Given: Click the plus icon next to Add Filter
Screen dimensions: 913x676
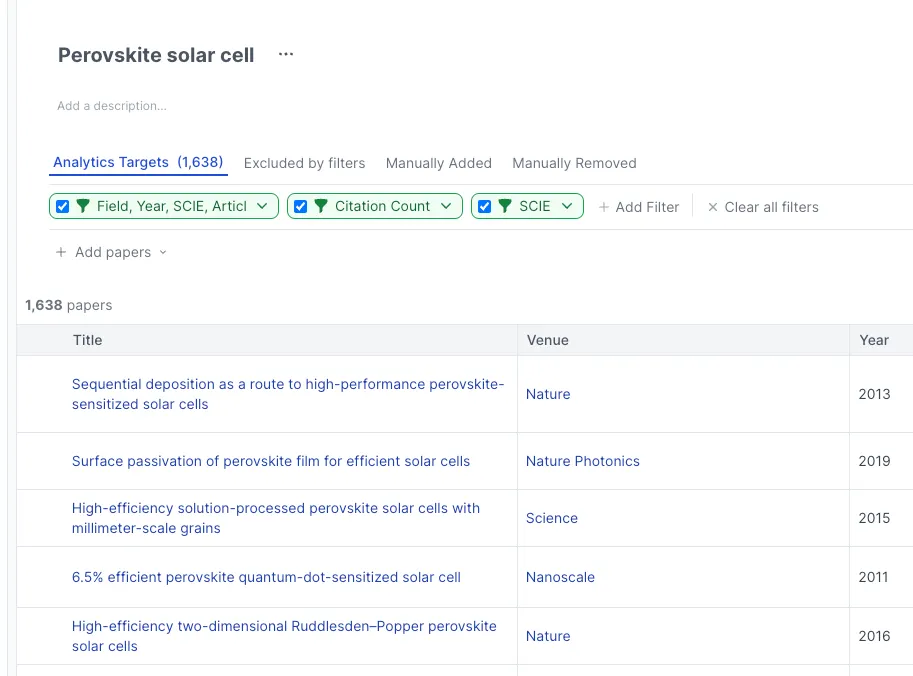Looking at the screenshot, I should (604, 207).
